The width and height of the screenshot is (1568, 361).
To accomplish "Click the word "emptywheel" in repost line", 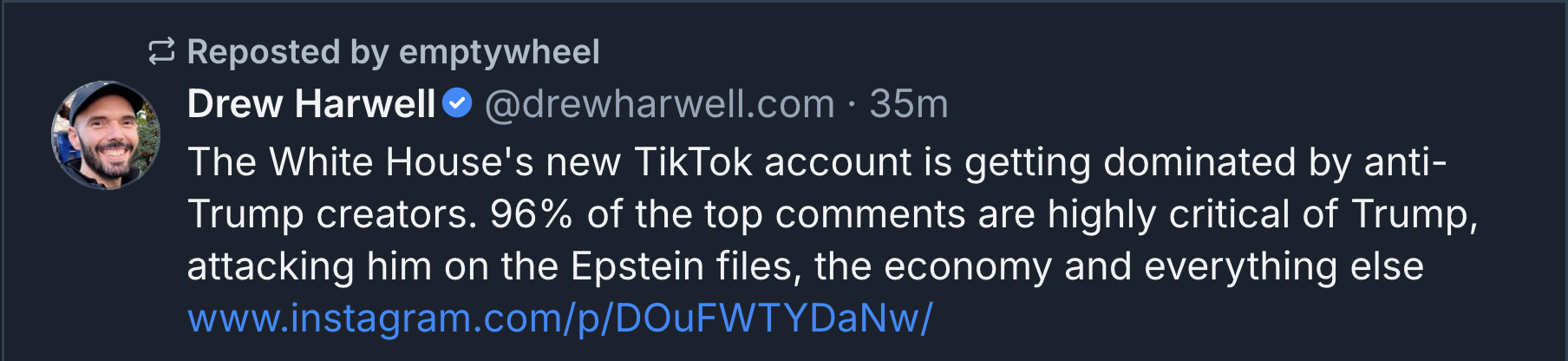I will coord(499,52).
